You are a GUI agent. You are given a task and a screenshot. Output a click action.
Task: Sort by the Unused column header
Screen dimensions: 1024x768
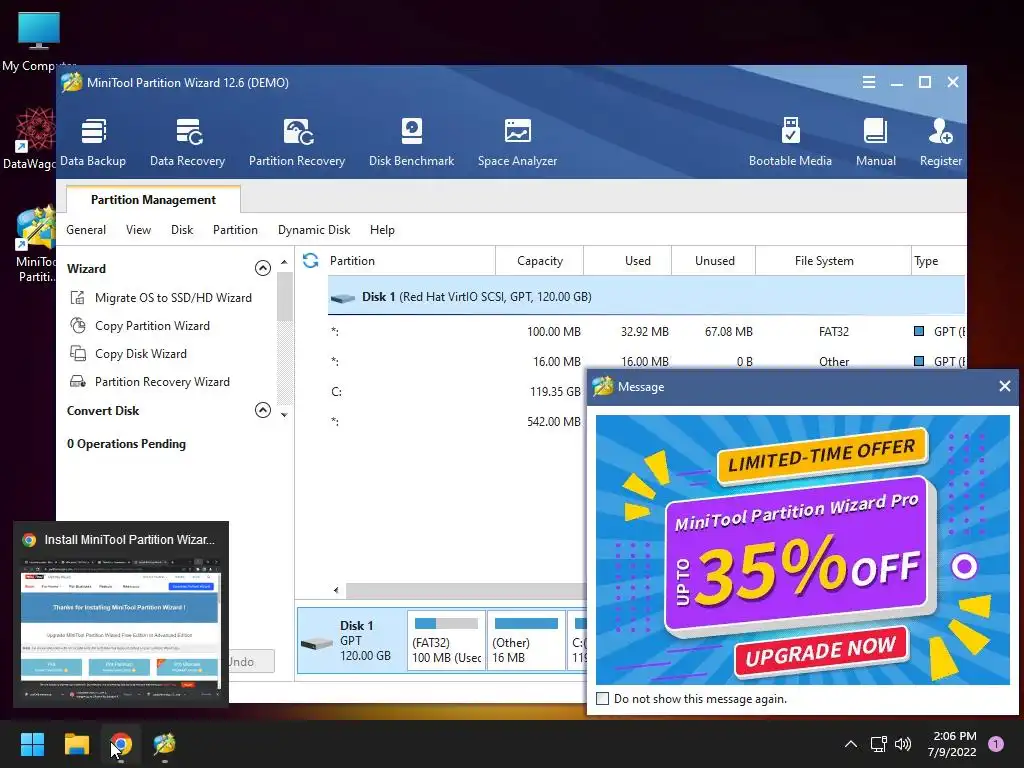click(x=714, y=261)
